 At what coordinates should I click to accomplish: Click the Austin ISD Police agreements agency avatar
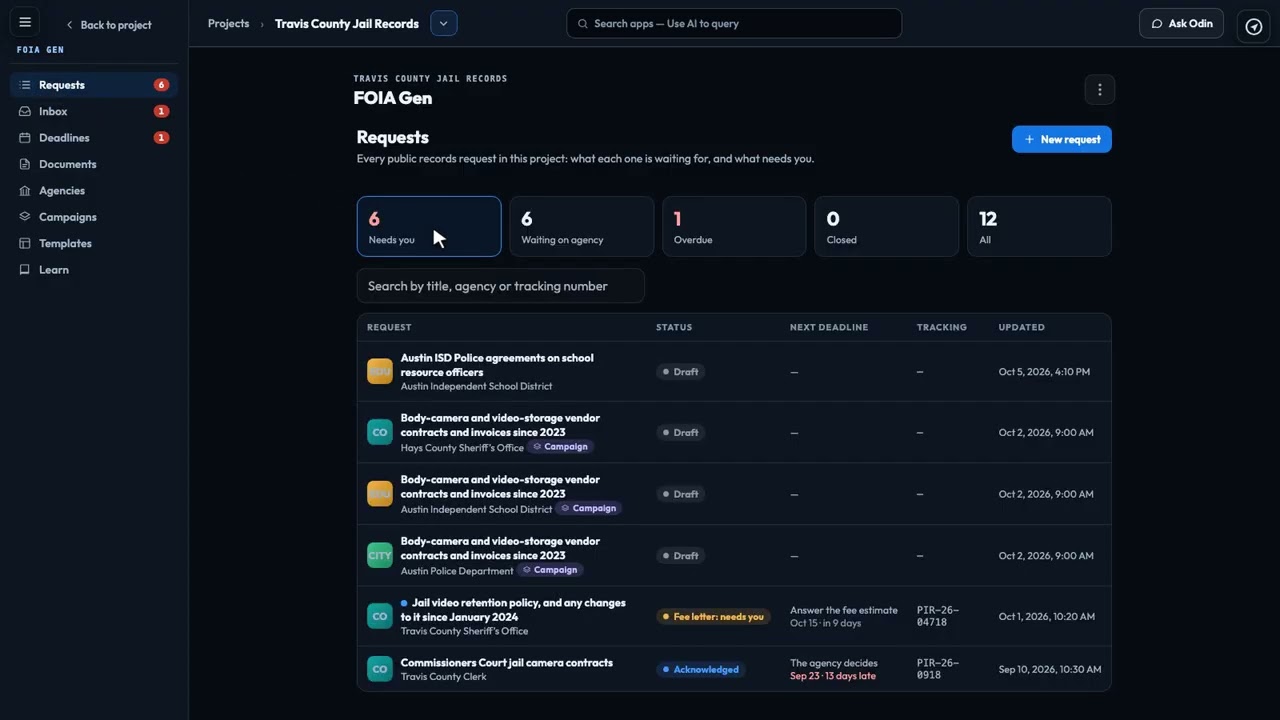pyautogui.click(x=380, y=371)
